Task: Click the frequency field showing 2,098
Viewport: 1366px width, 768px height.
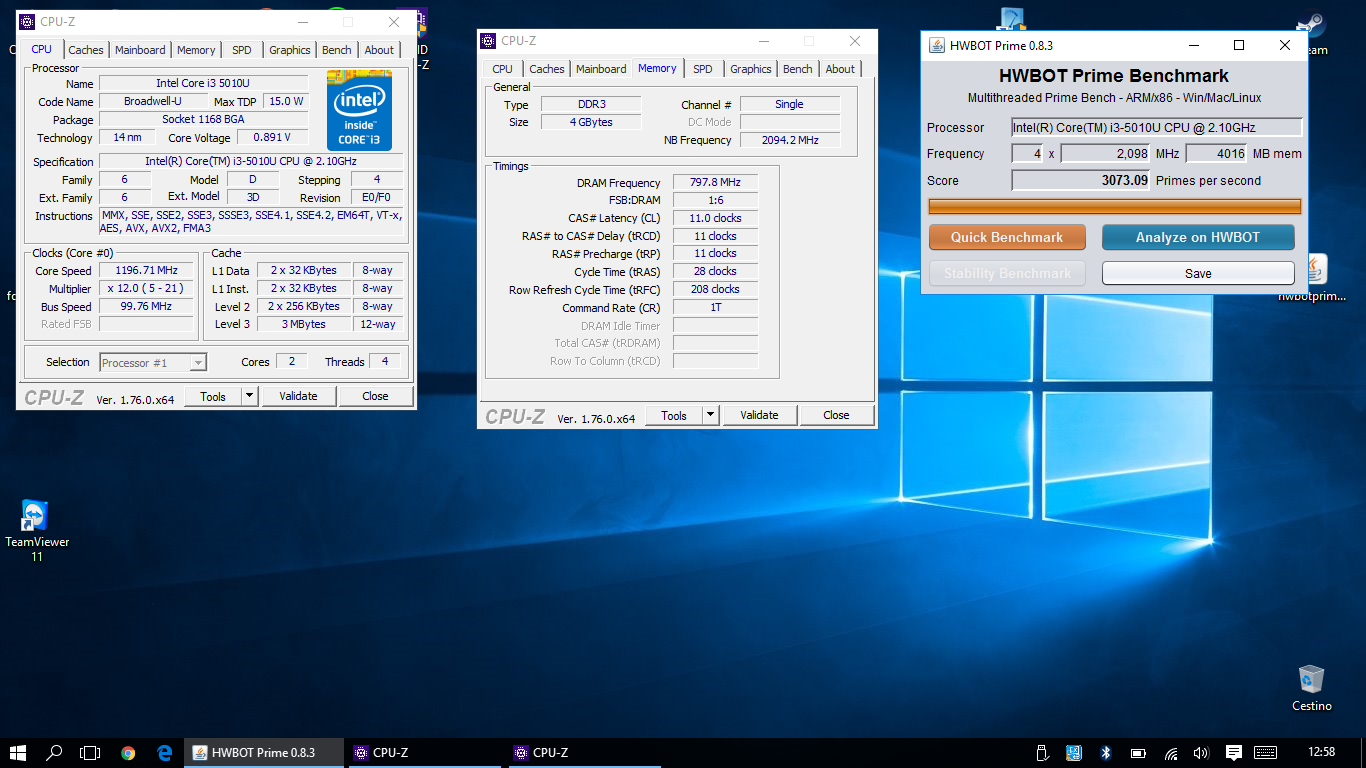Action: [x=1106, y=154]
